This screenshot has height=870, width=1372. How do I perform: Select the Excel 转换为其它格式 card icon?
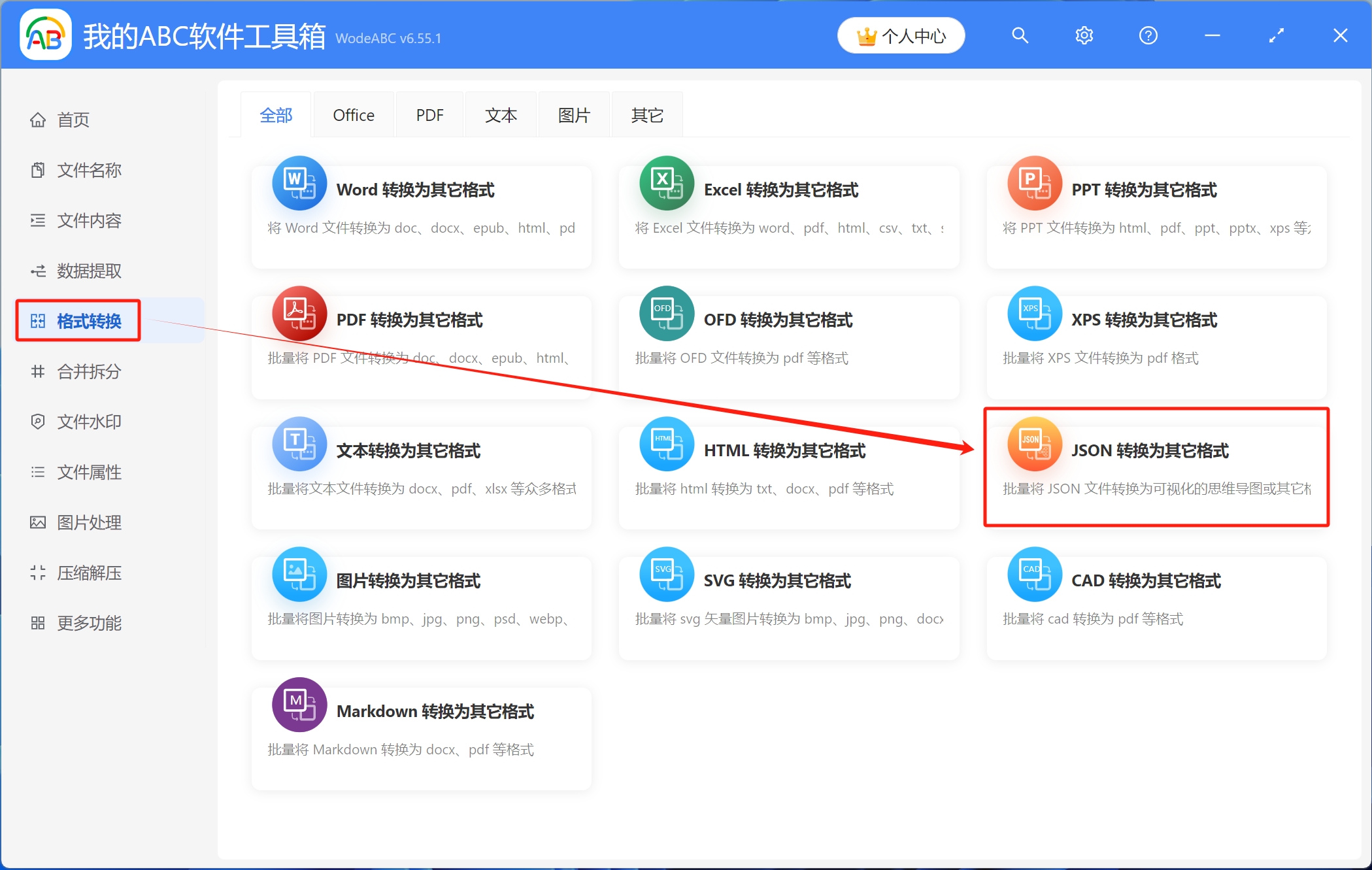[666, 184]
